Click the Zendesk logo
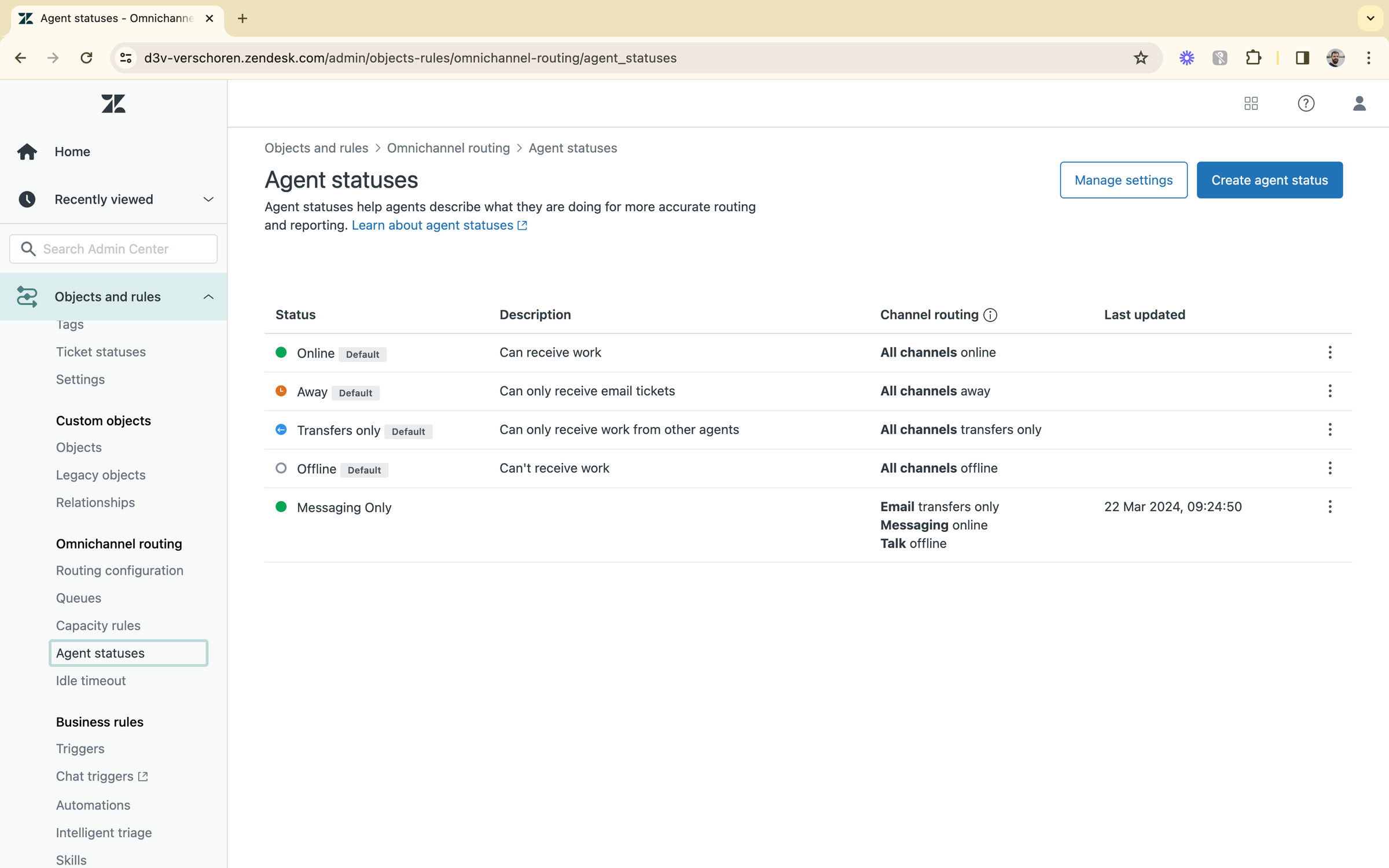The height and width of the screenshot is (868, 1389). [113, 104]
